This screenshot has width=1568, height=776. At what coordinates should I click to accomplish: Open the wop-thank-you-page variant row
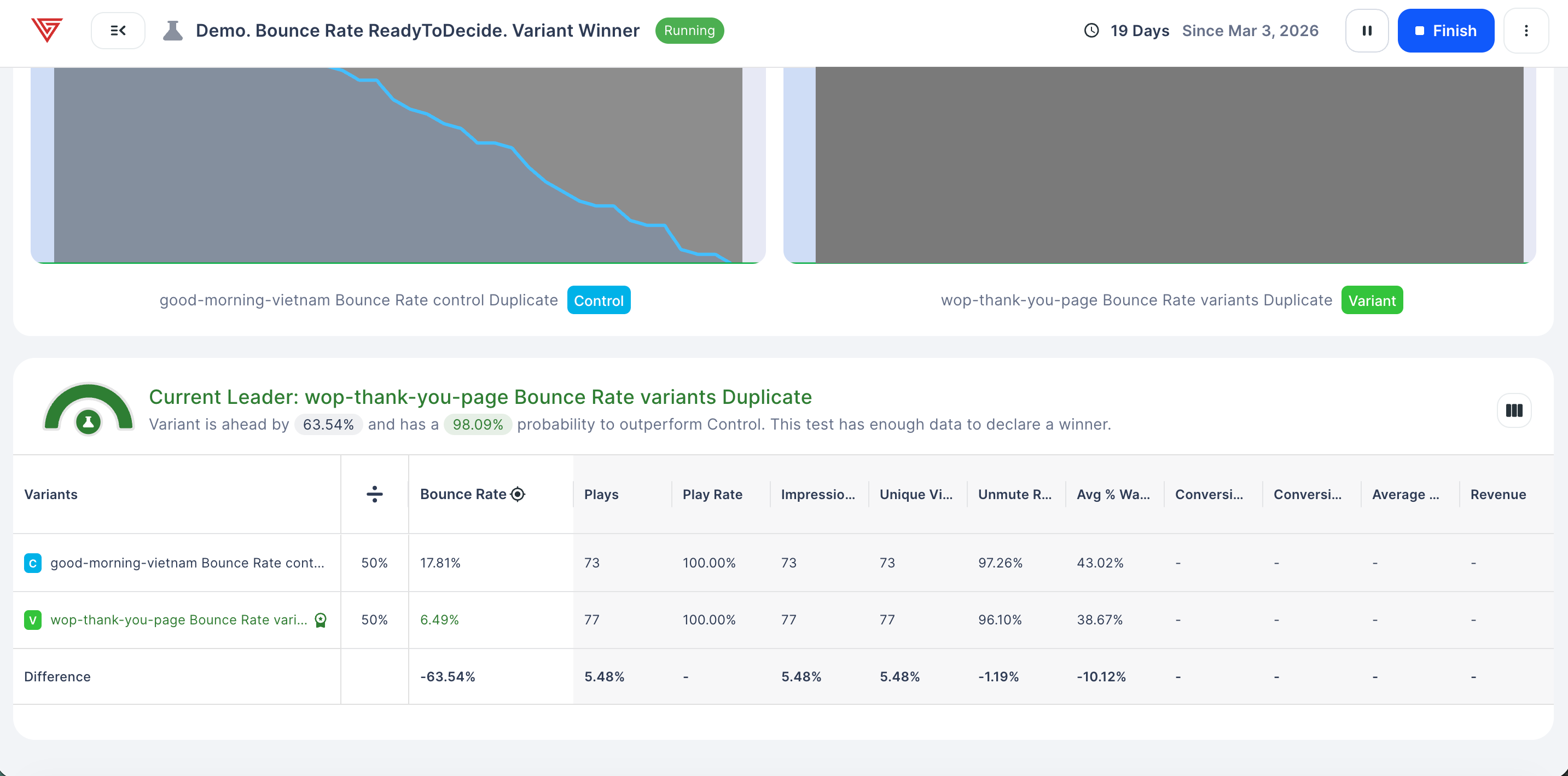pyautogui.click(x=178, y=619)
